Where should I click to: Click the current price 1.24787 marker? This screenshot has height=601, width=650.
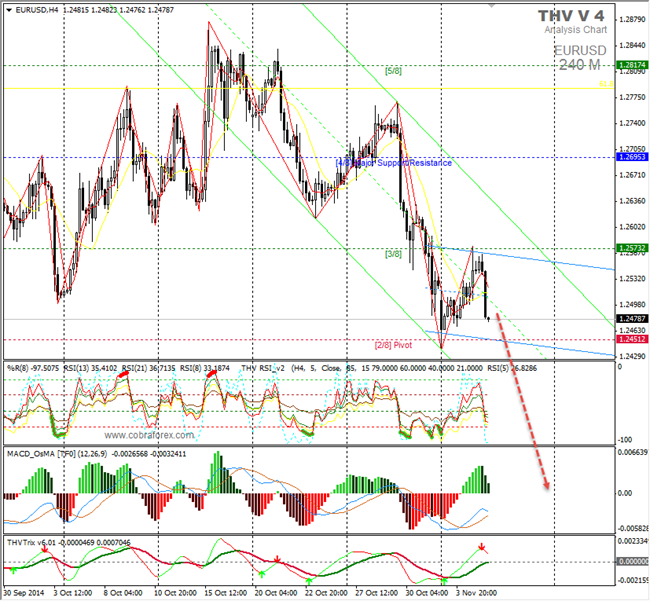[630, 319]
